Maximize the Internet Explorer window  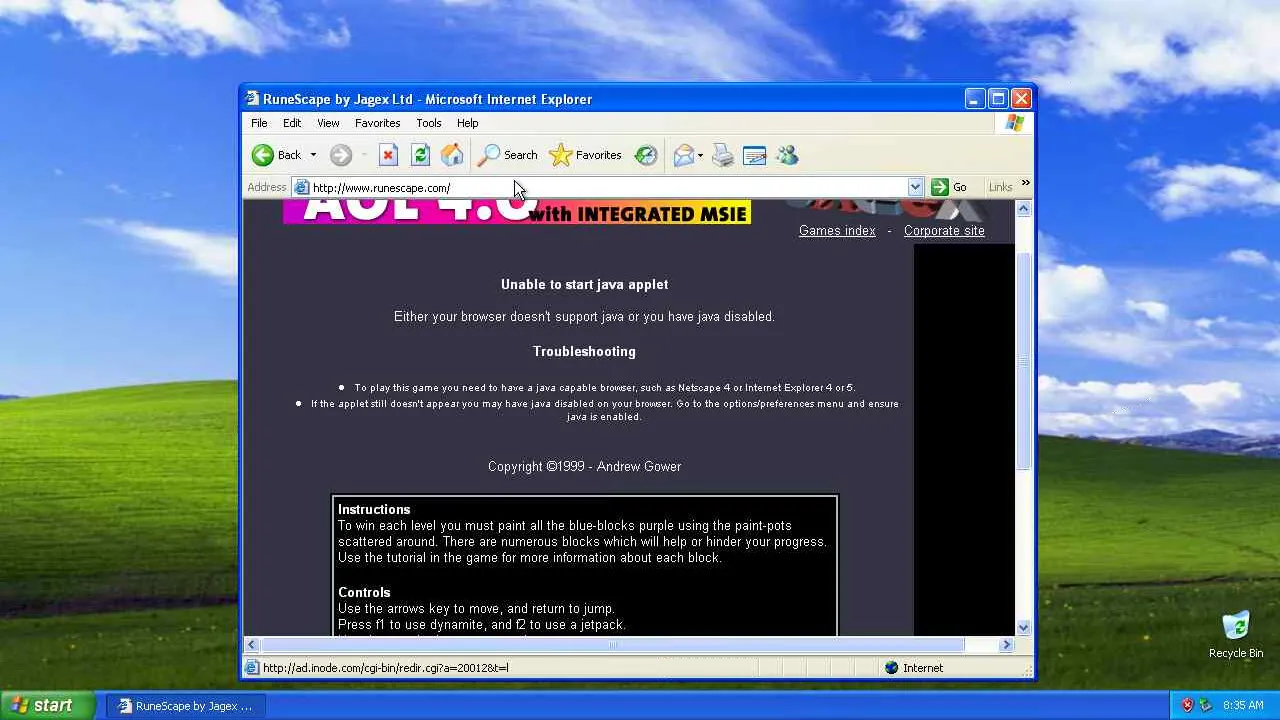tap(998, 99)
